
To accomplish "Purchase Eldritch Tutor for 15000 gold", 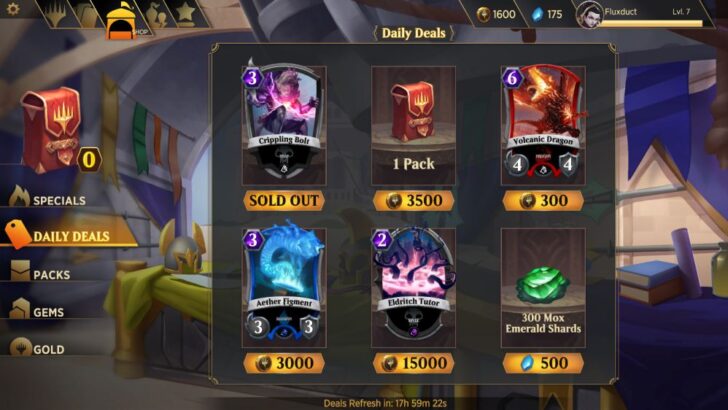I will pyautogui.click(x=413, y=363).
